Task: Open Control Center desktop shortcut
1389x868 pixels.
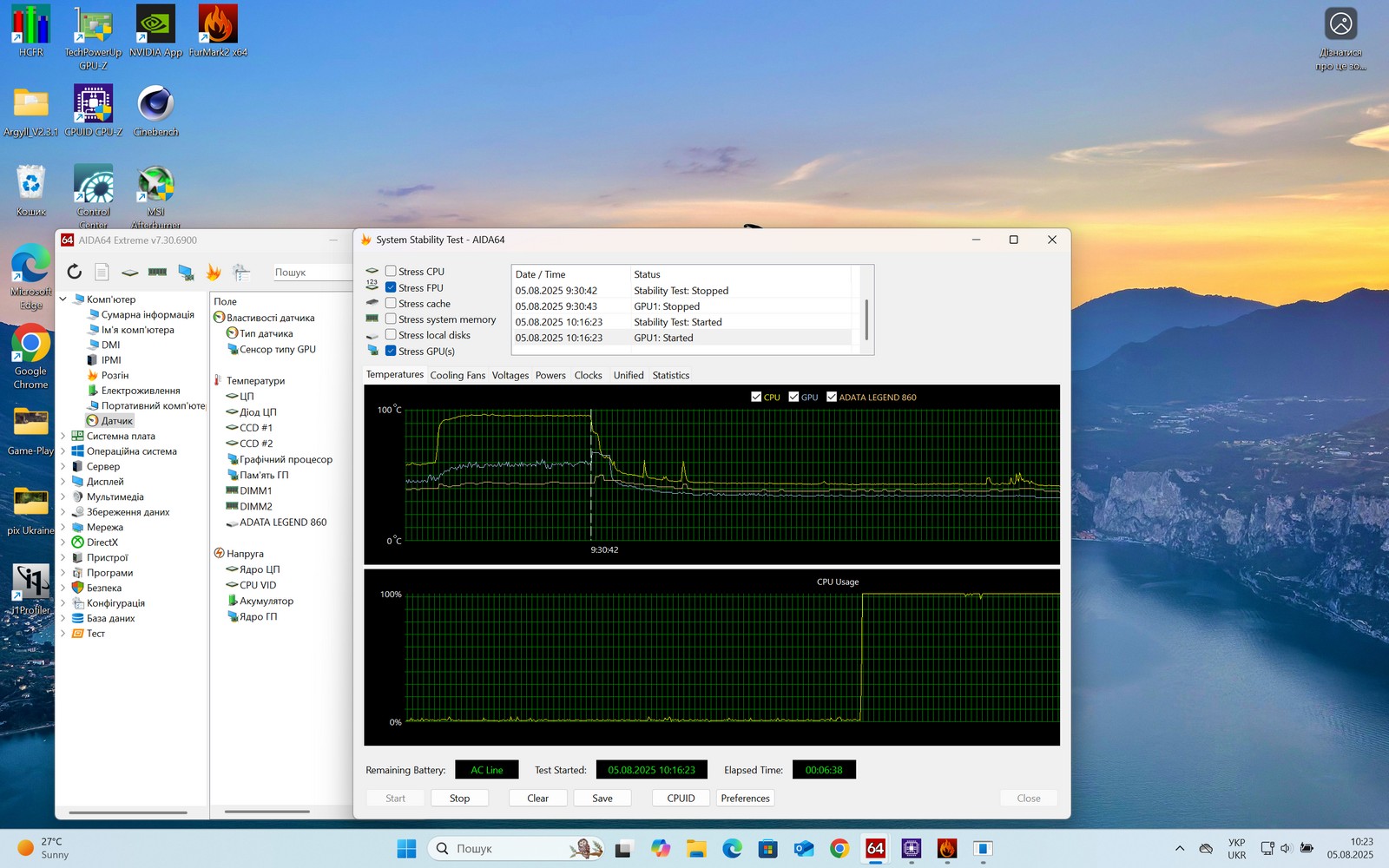Action: tap(94, 196)
